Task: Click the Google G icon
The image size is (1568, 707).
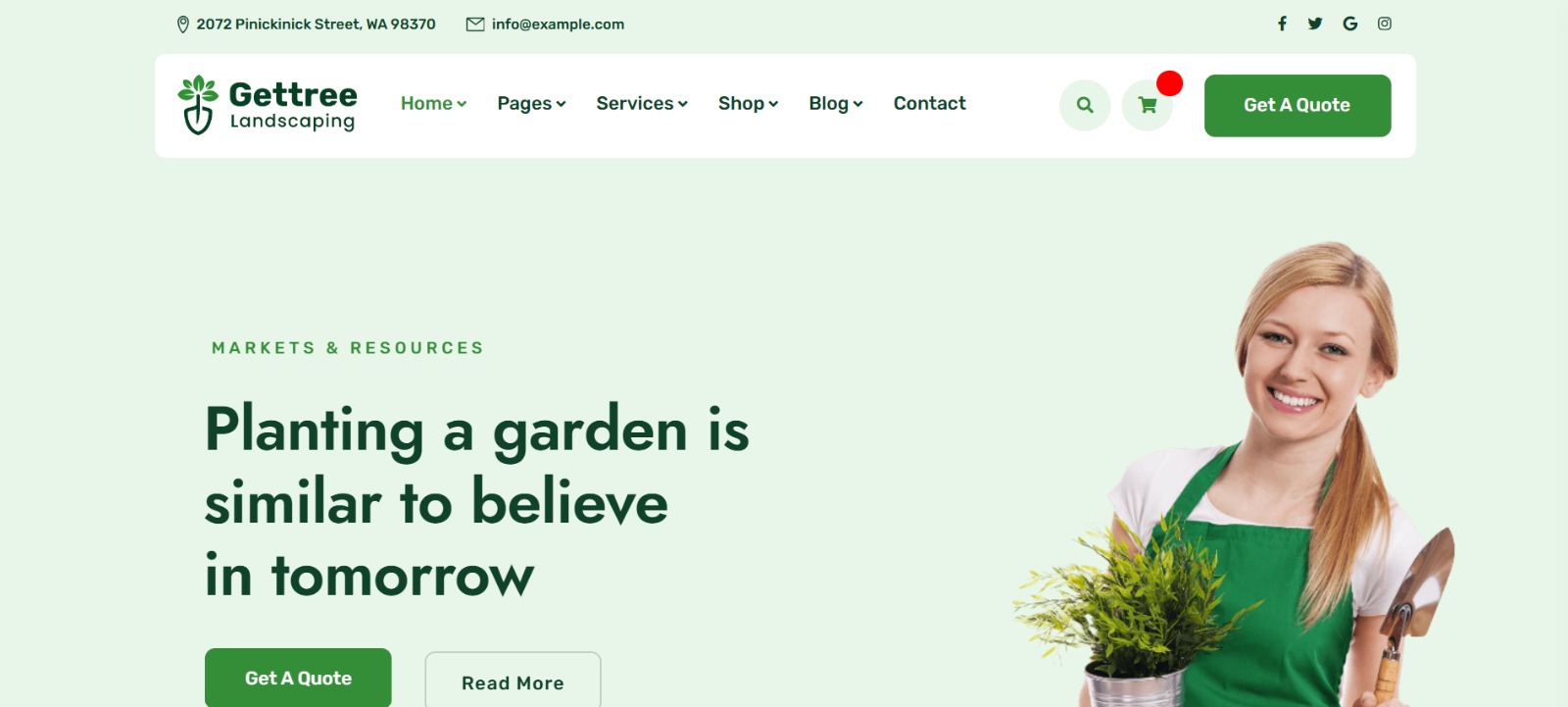Action: click(1350, 24)
